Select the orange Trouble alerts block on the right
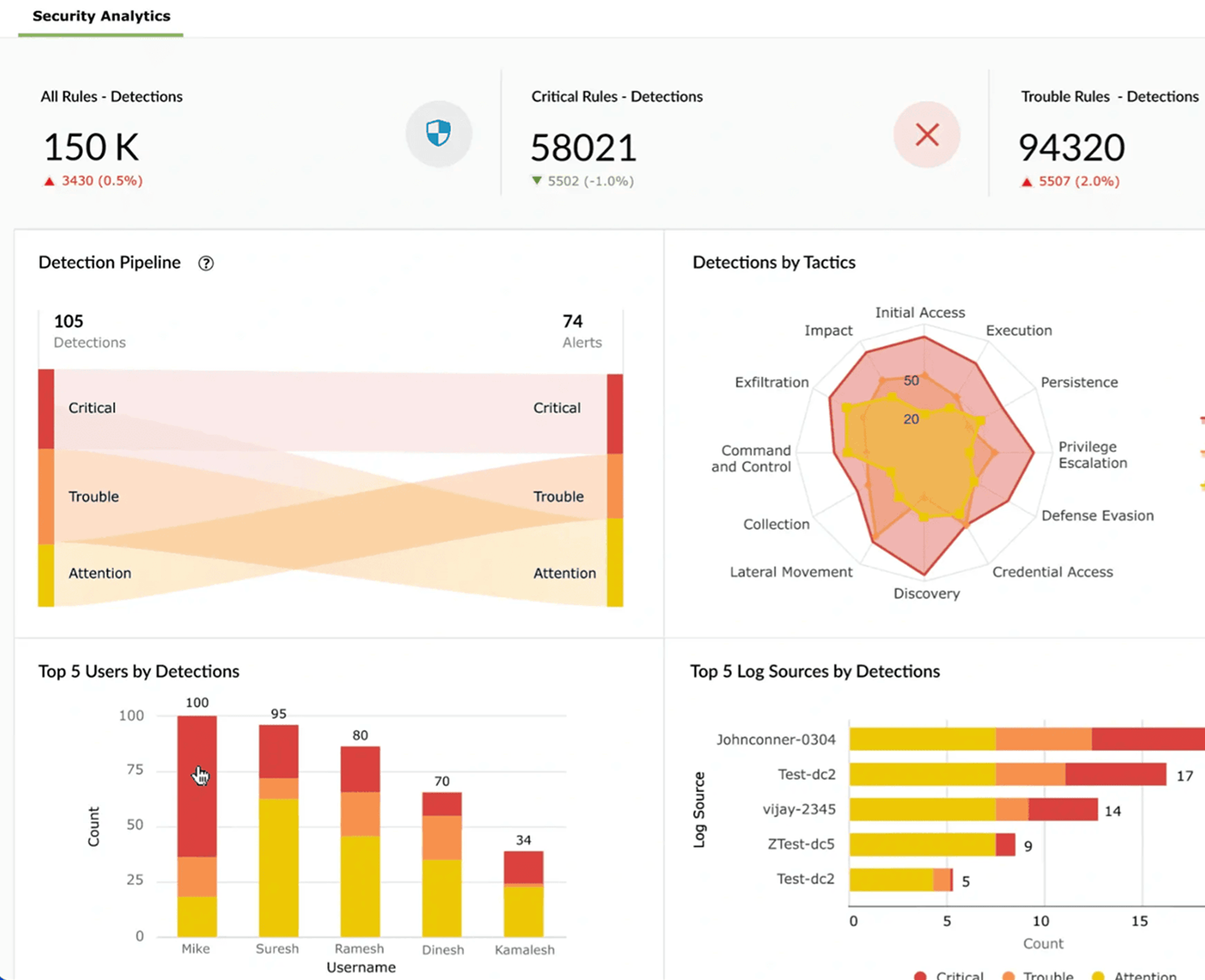 pos(615,487)
